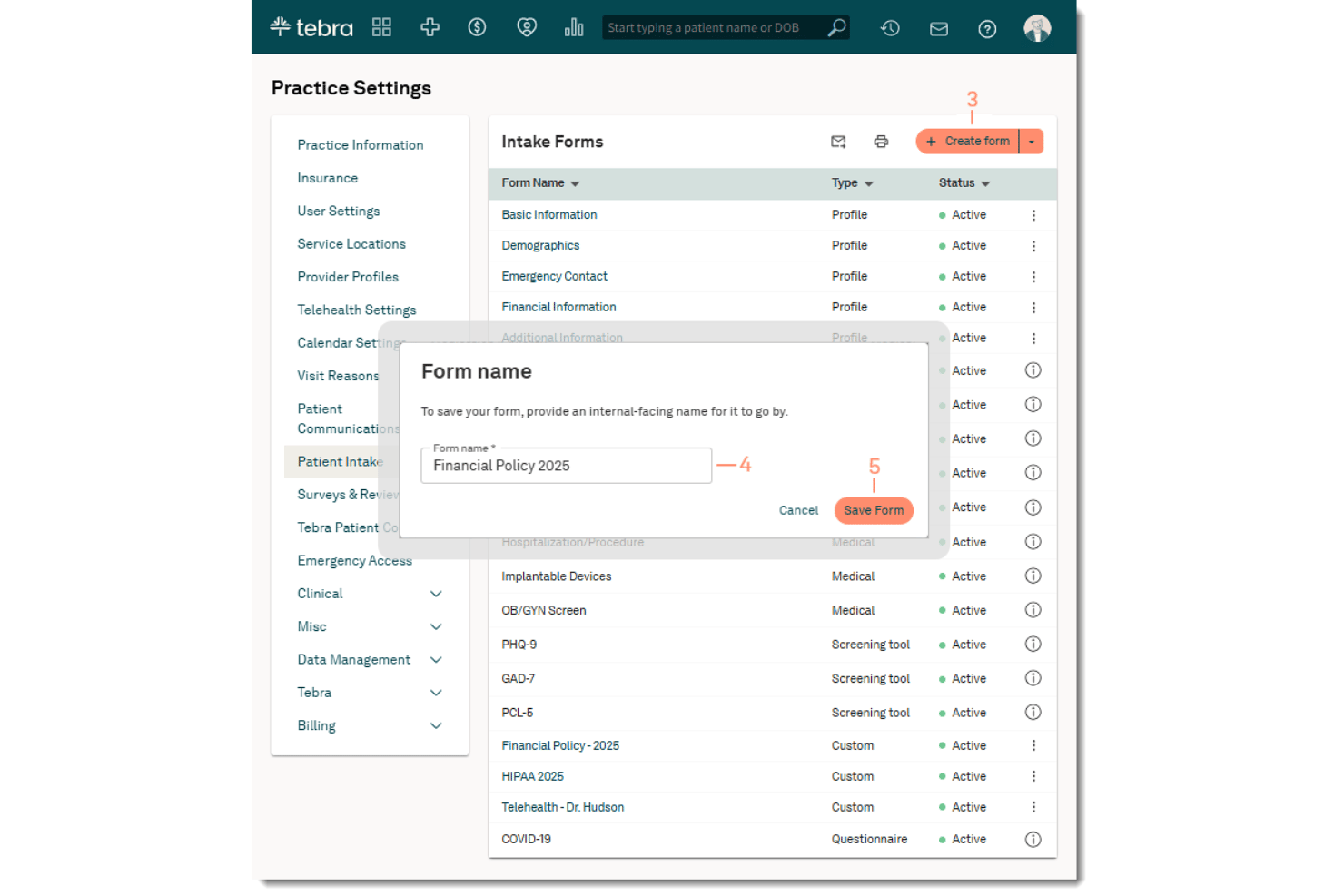This screenshot has width=1344, height=896.
Task: Open the billing dollar icon in top bar
Action: (x=477, y=27)
